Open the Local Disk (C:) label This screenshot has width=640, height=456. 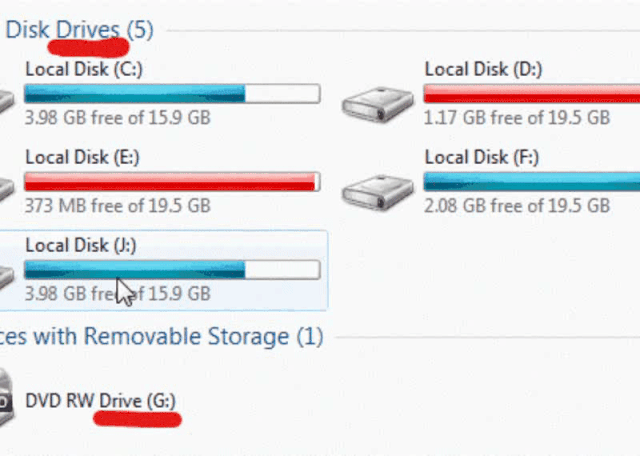click(x=84, y=69)
